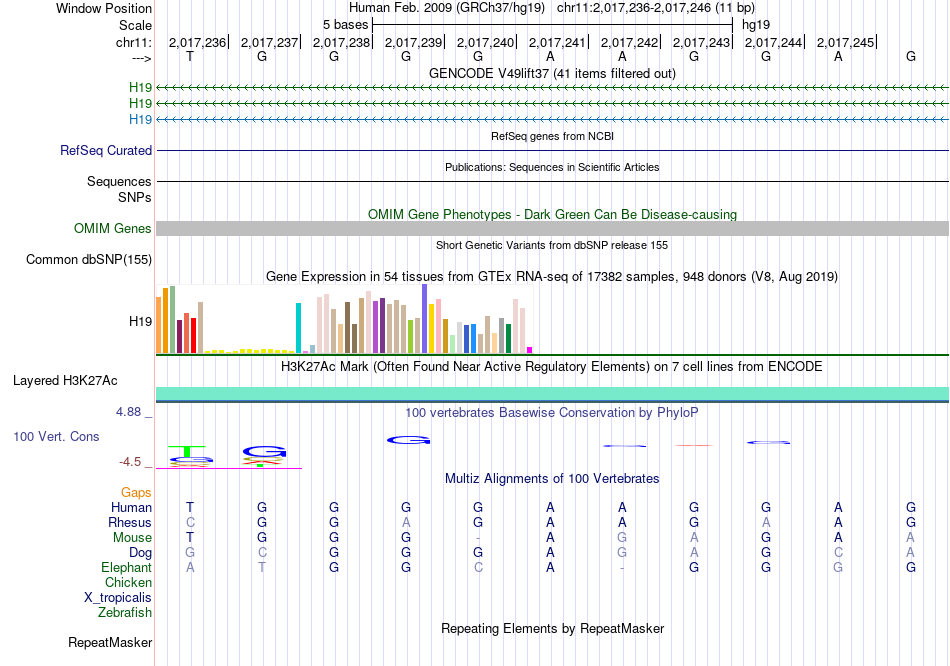Screen dimensions: 950x666
Task: Click the T base in the Mouse row
Action: [x=190, y=538]
